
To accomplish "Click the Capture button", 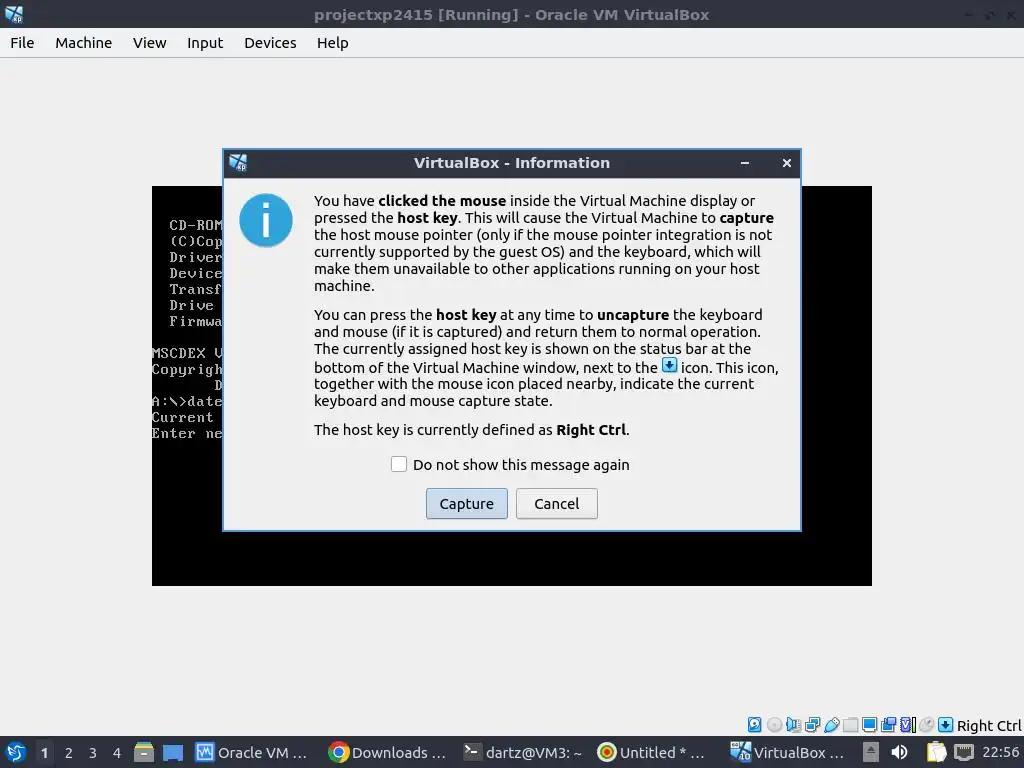I will point(466,504).
